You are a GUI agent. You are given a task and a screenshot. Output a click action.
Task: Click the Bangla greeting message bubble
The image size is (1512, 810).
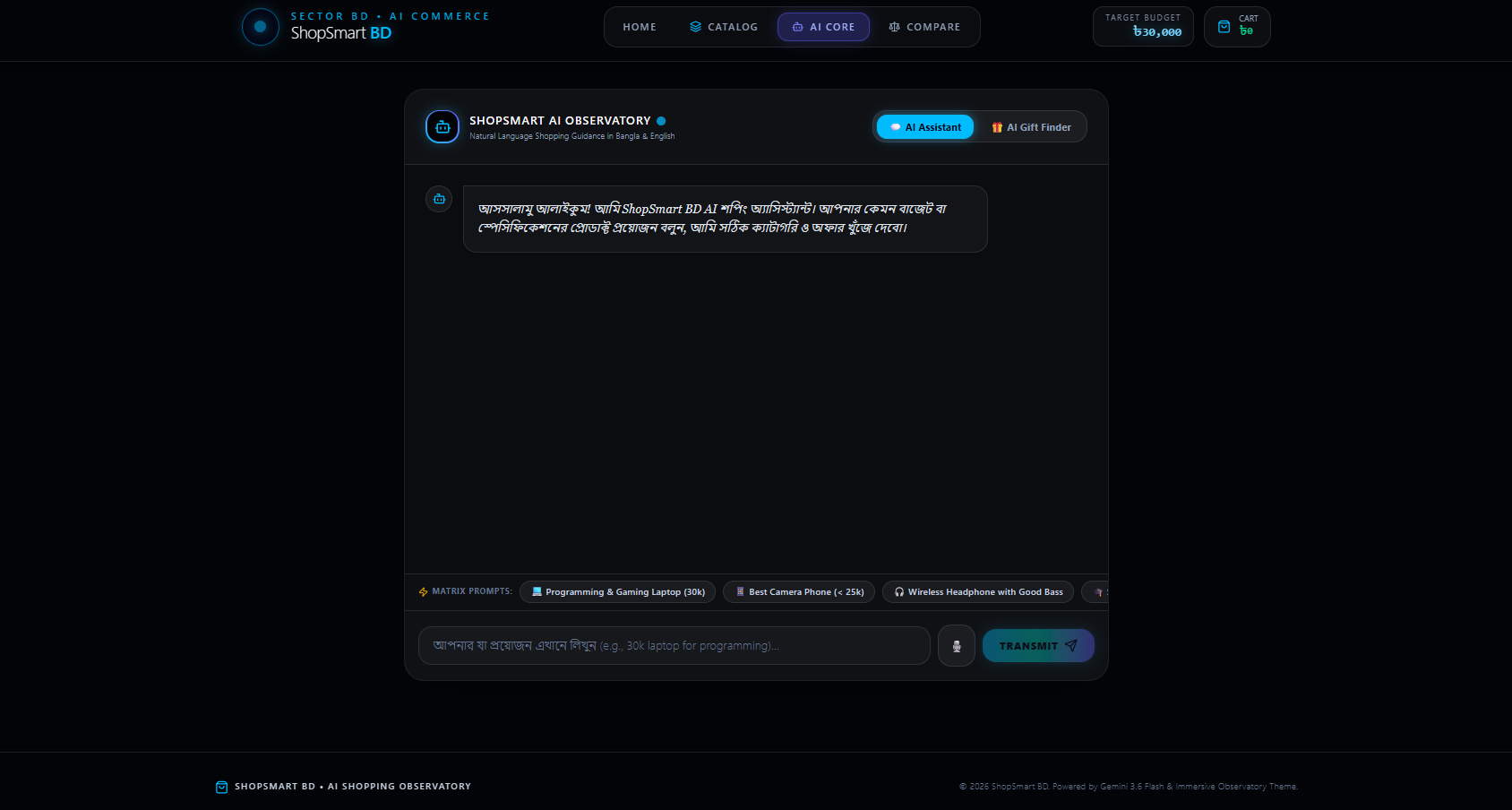726,219
